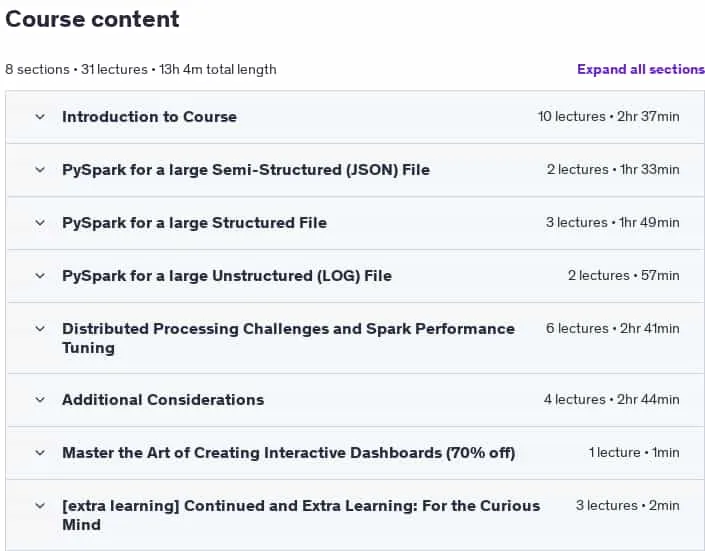705x551 pixels.
Task: Expand chevron for PySpark large Structured File
Action: pyautogui.click(x=40, y=223)
